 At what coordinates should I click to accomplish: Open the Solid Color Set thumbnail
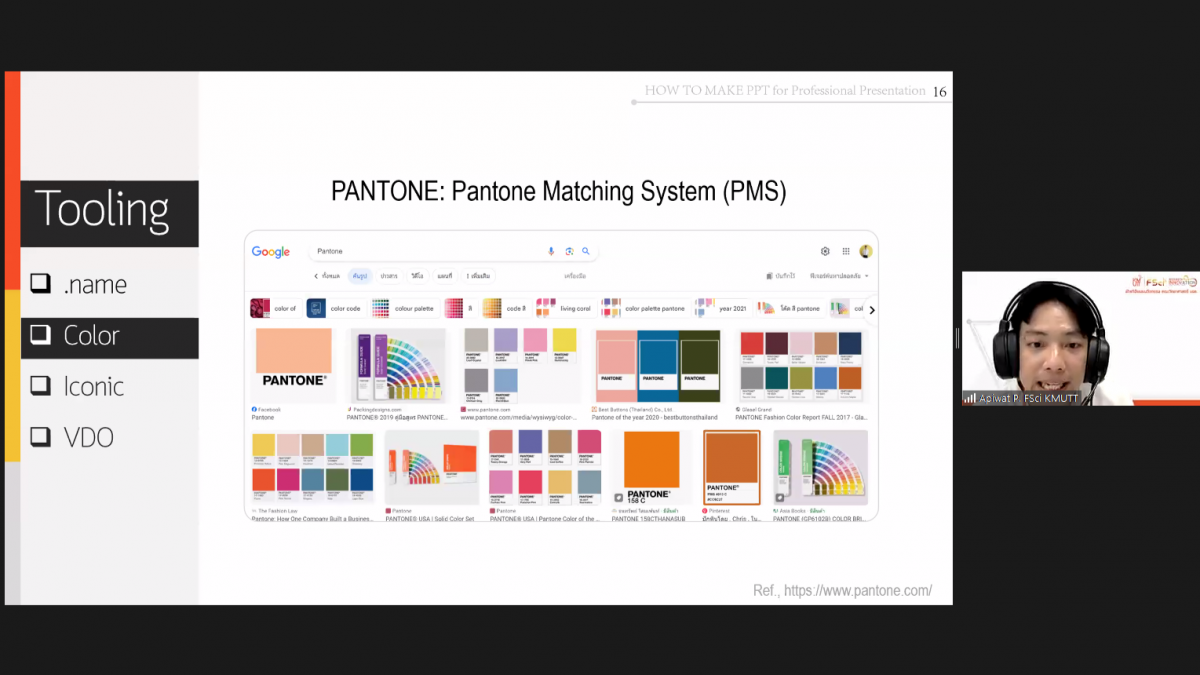pos(432,468)
